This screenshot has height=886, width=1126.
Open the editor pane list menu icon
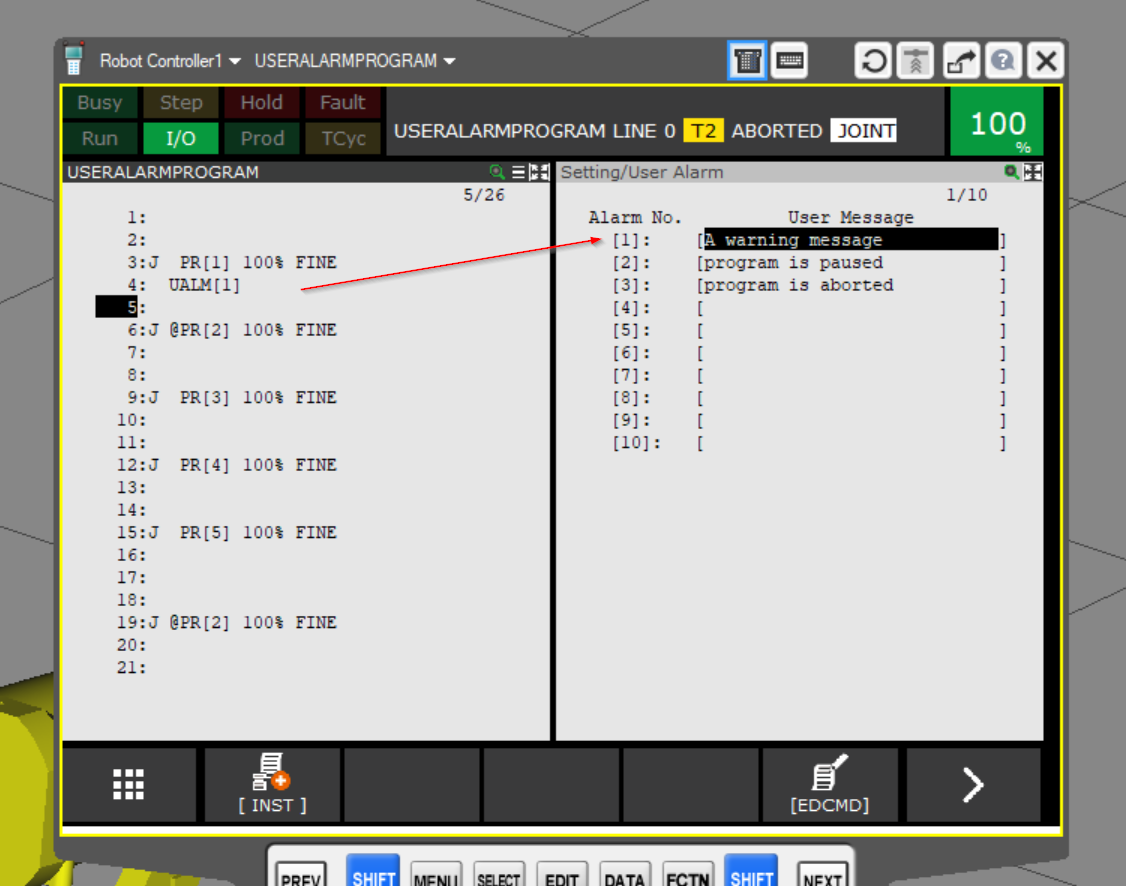(518, 172)
